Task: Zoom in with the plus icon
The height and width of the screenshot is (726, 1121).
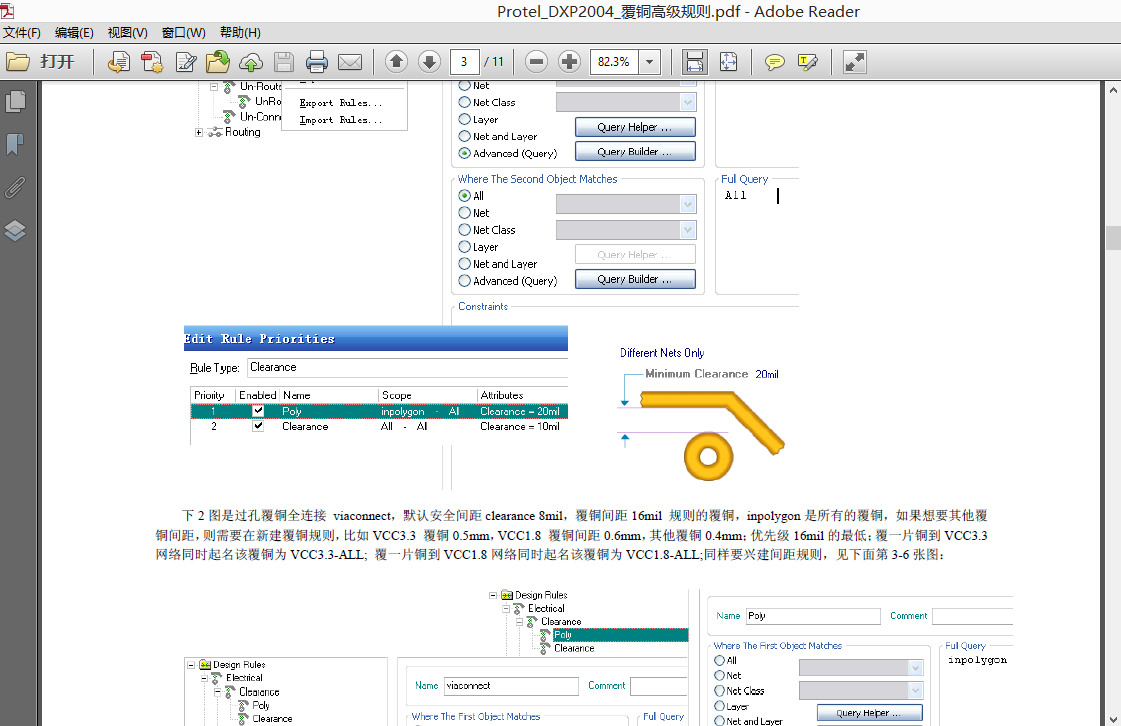Action: point(569,62)
